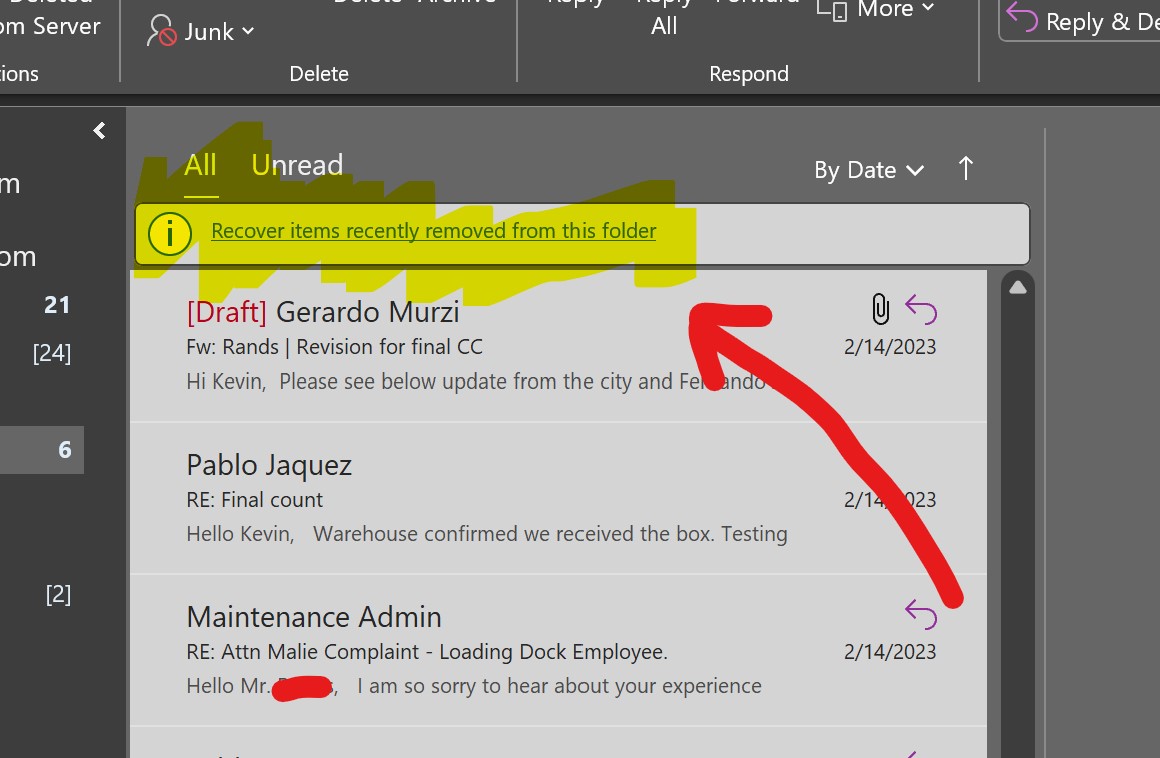Open the By Date sort dropdown

pyautogui.click(x=869, y=170)
